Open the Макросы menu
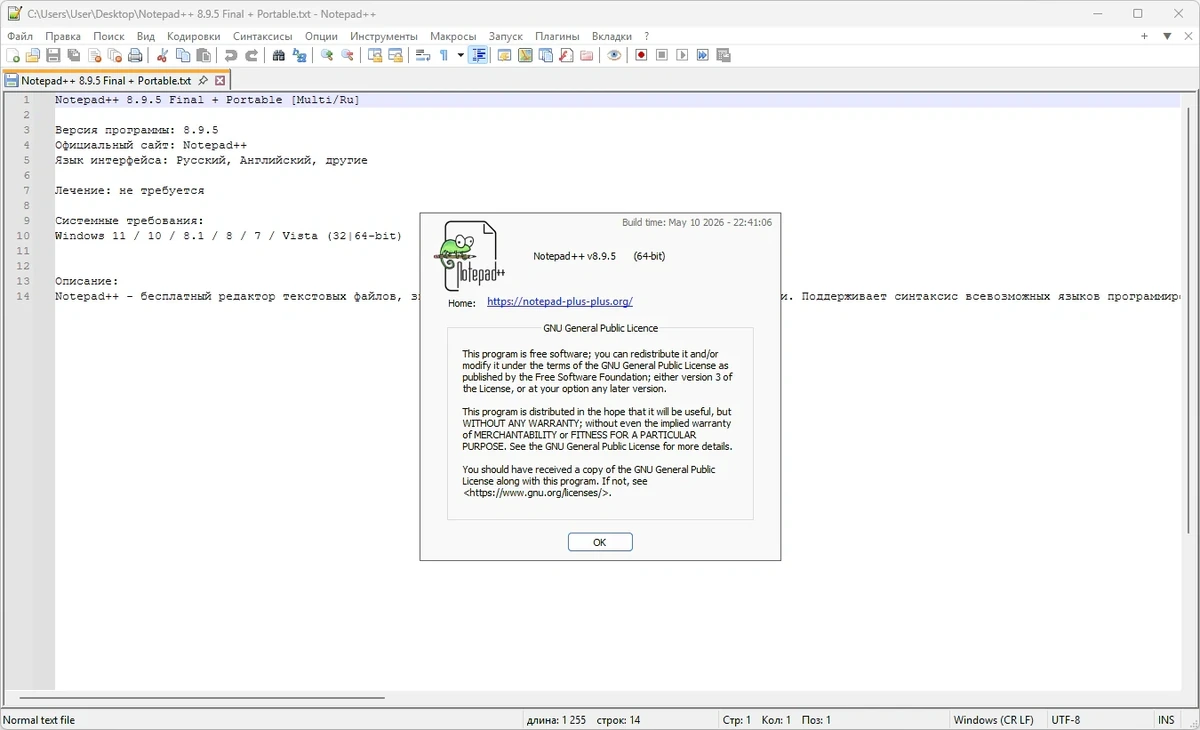Screen dimensions: 1200x730 coord(453,36)
